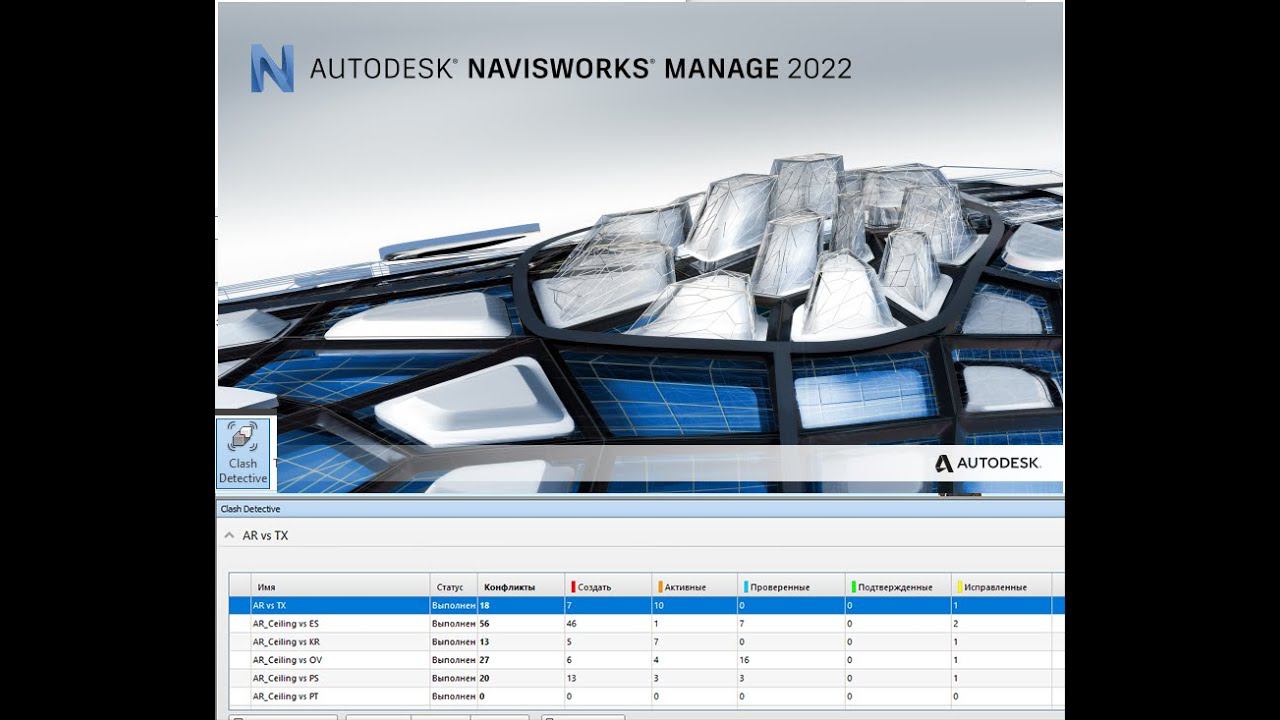Image resolution: width=1280 pixels, height=720 pixels.
Task: Click conflicts count 18 for AR vs TX
Action: coord(485,605)
